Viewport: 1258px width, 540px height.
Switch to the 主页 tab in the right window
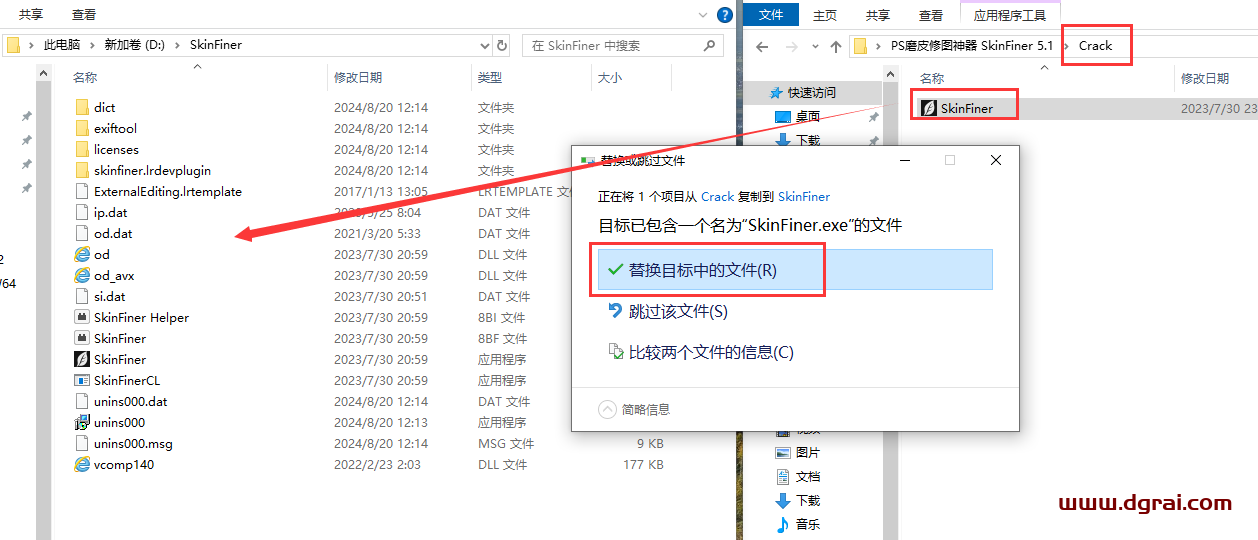(x=825, y=15)
